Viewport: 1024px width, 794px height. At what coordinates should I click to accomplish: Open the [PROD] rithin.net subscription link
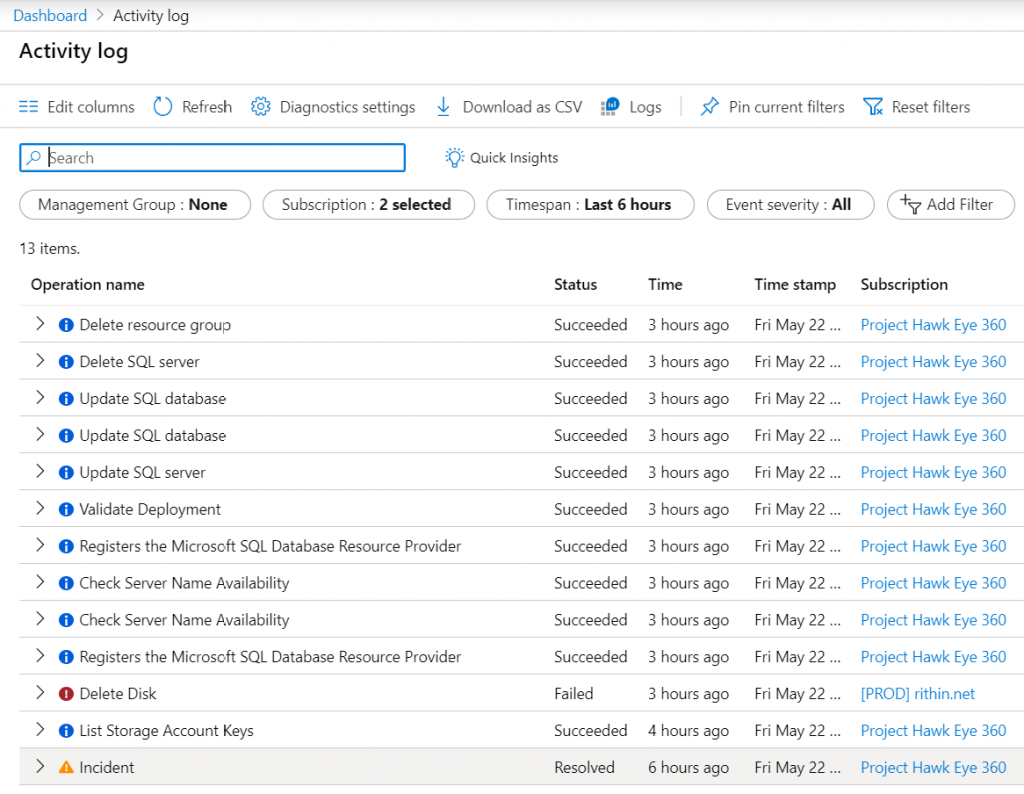click(x=917, y=694)
